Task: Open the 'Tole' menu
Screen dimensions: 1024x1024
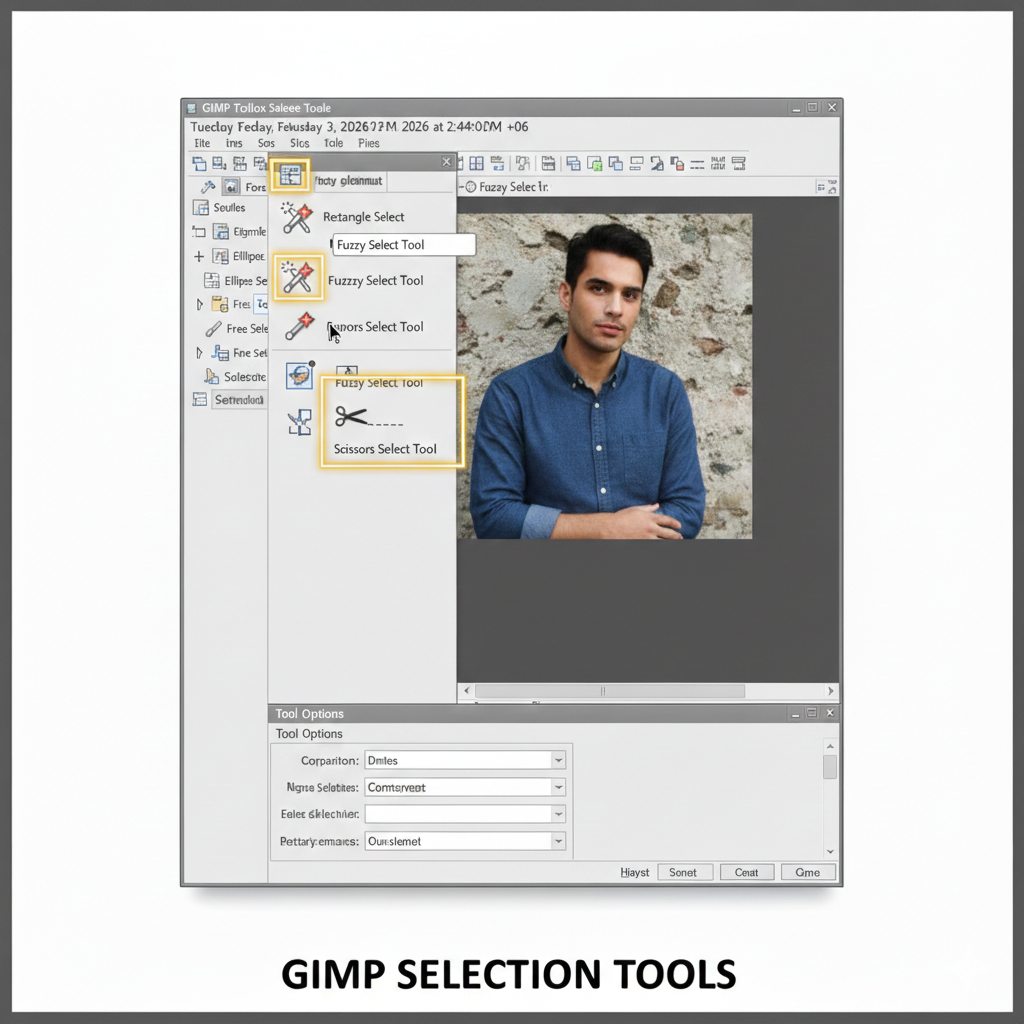Action: pyautogui.click(x=333, y=143)
